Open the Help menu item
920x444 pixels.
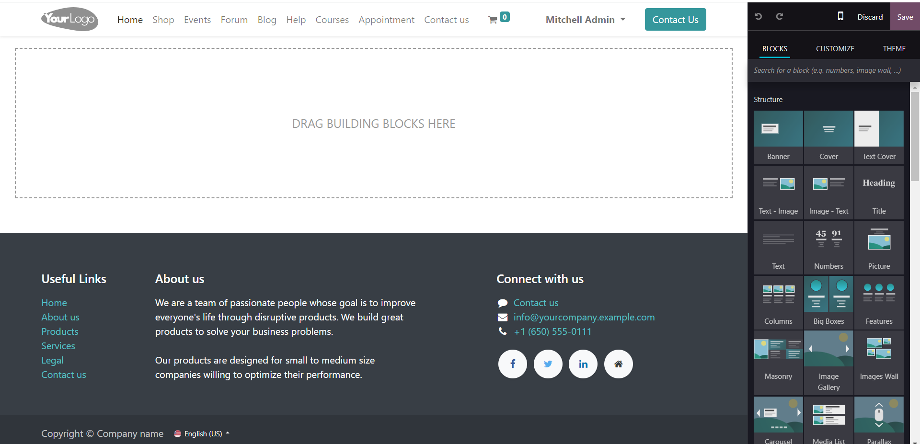pos(296,19)
